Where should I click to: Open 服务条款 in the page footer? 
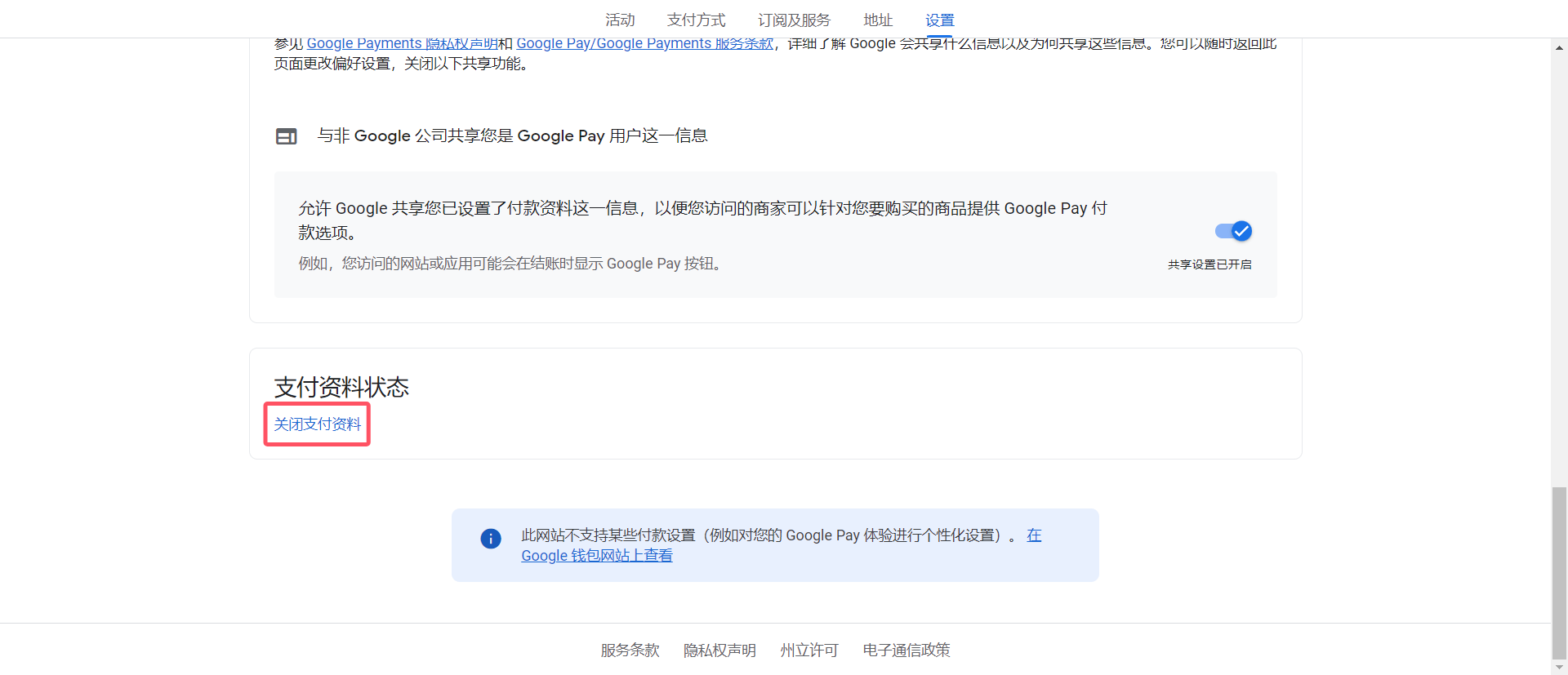[x=630, y=651]
